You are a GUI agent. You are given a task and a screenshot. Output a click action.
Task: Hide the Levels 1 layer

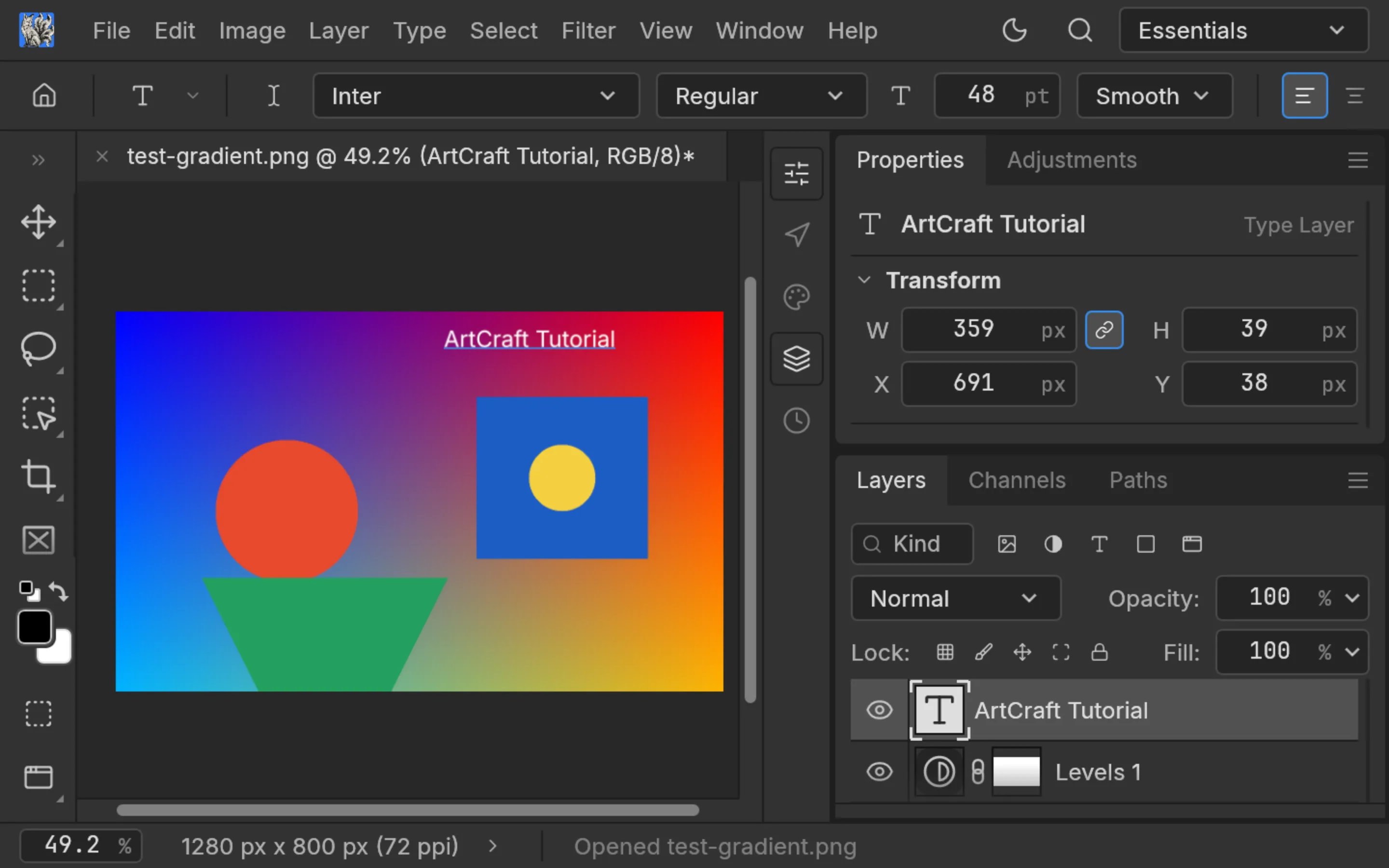pos(879,772)
